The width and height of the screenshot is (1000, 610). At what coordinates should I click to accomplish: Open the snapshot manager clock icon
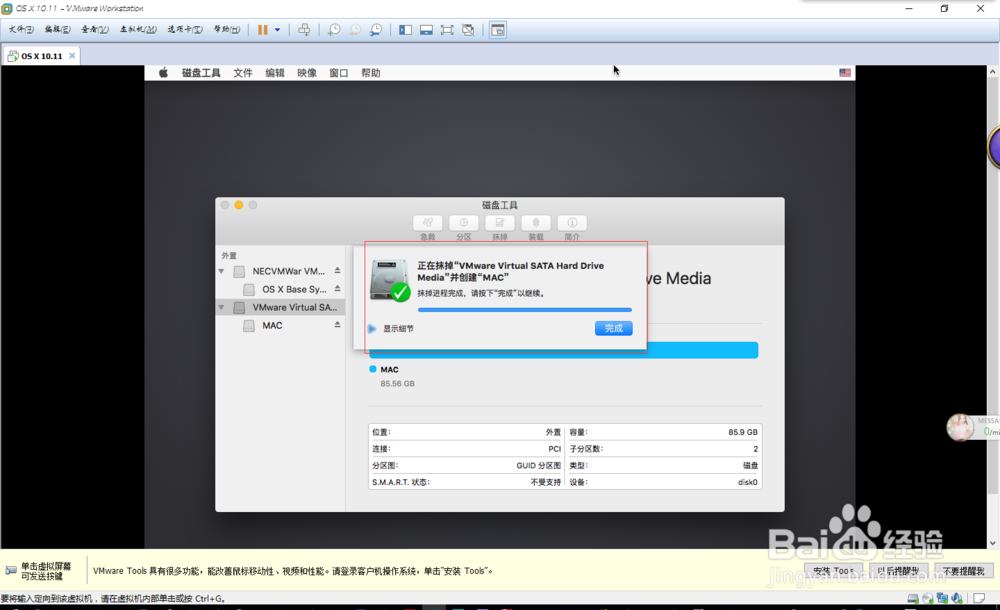click(x=376, y=30)
